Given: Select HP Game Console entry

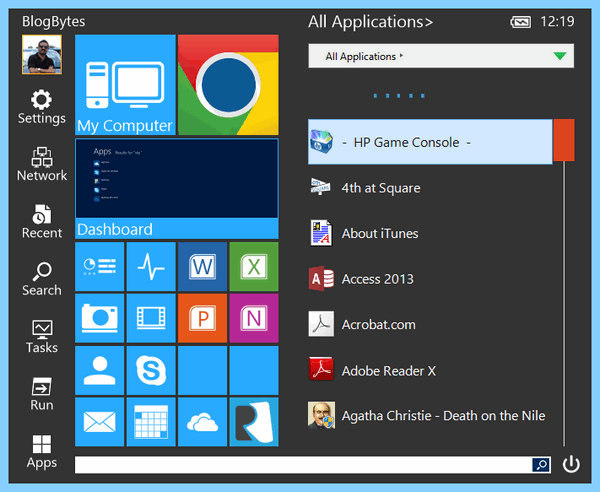Looking at the screenshot, I should (430, 142).
